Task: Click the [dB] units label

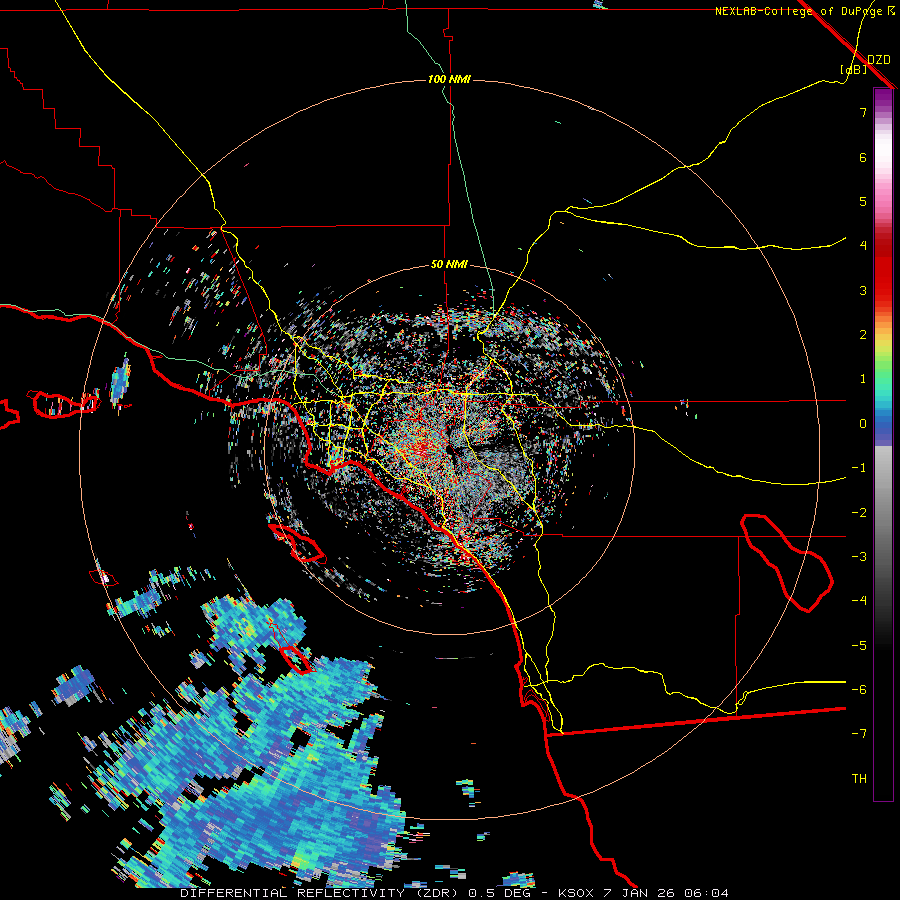Action: 854,70
